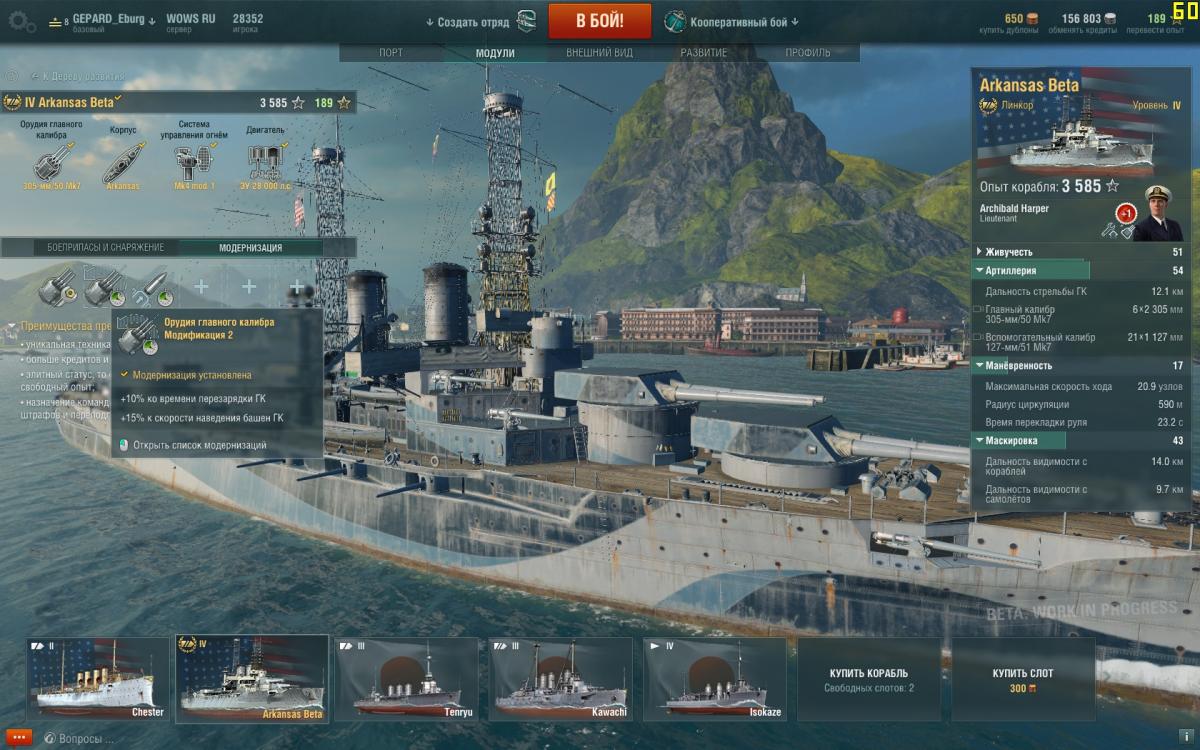Select the 305-mm/50 Mk7 main gun module
The height and width of the screenshot is (750, 1200).
(x=51, y=160)
